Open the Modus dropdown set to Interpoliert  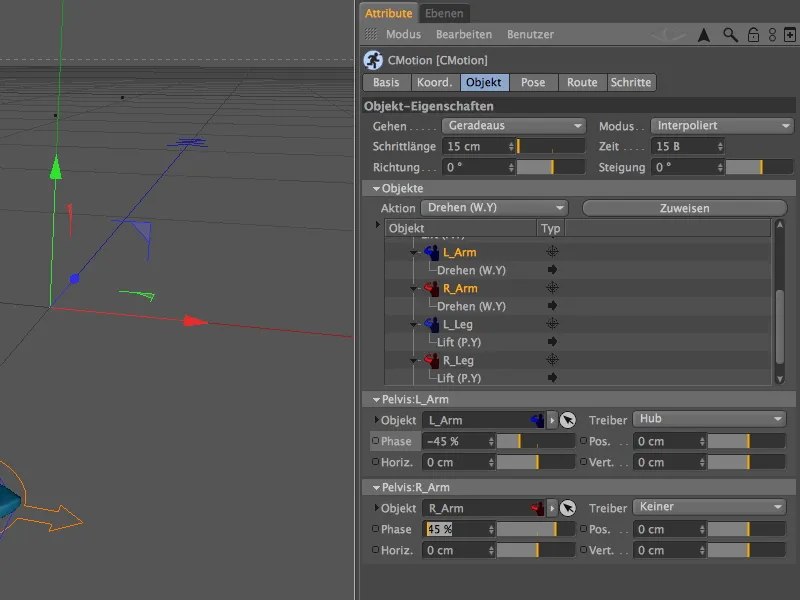(721, 126)
